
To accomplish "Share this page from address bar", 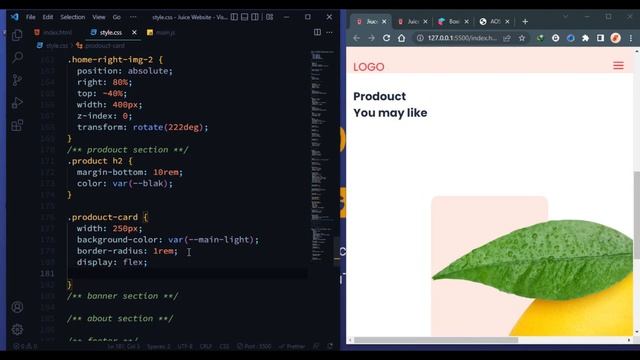I will (507, 38).
